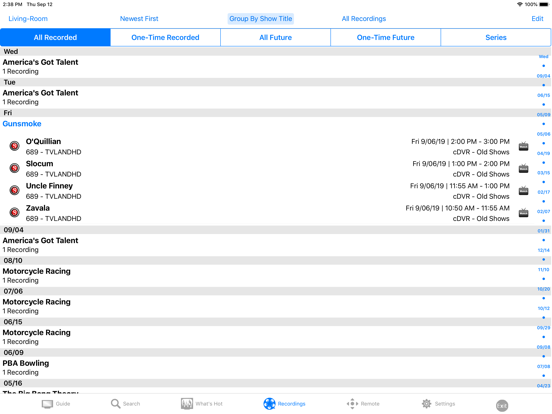The width and height of the screenshot is (552, 414).
Task: Open the Slocum episode recording
Action: coord(268,168)
